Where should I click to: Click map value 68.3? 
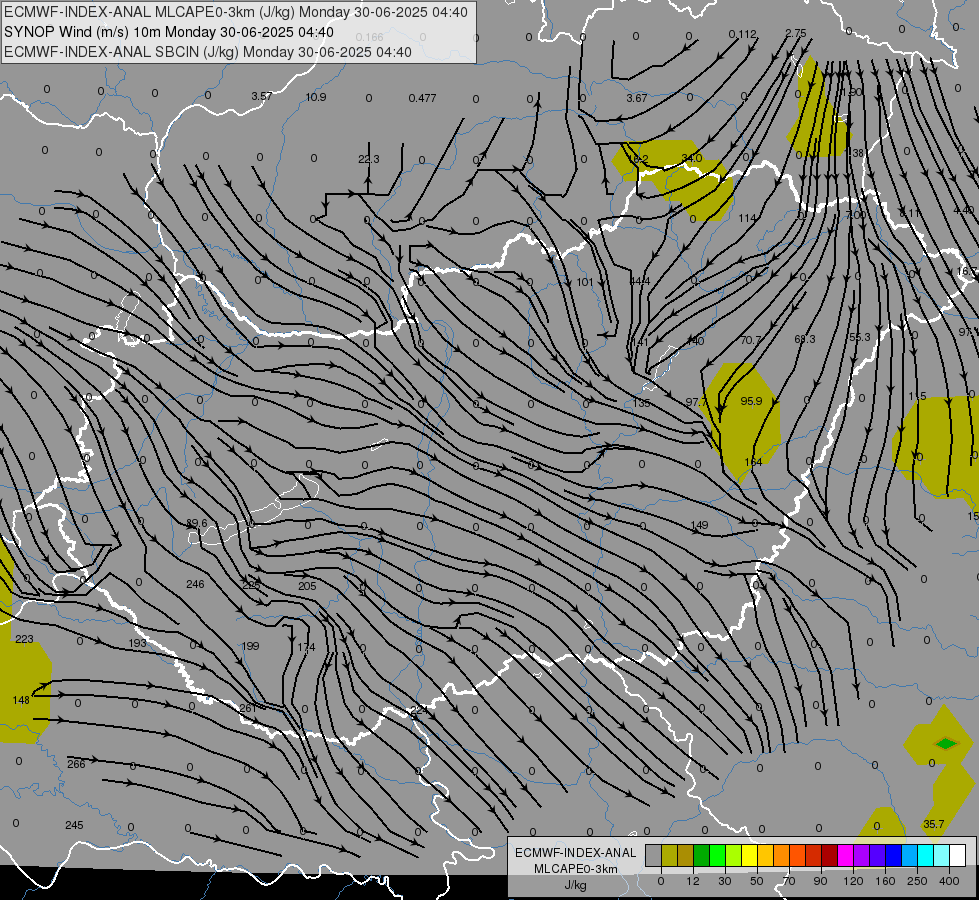805,339
